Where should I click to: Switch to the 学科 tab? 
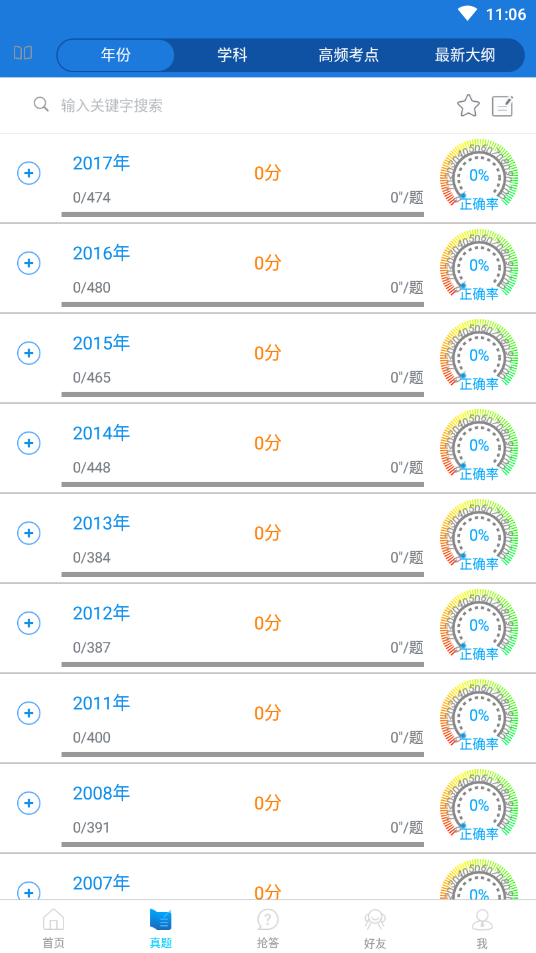tap(232, 55)
